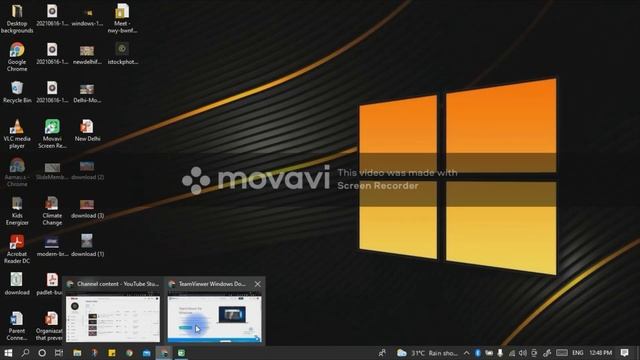Click the pinned Chrome icon on taskbar

pyautogui.click(x=129, y=353)
